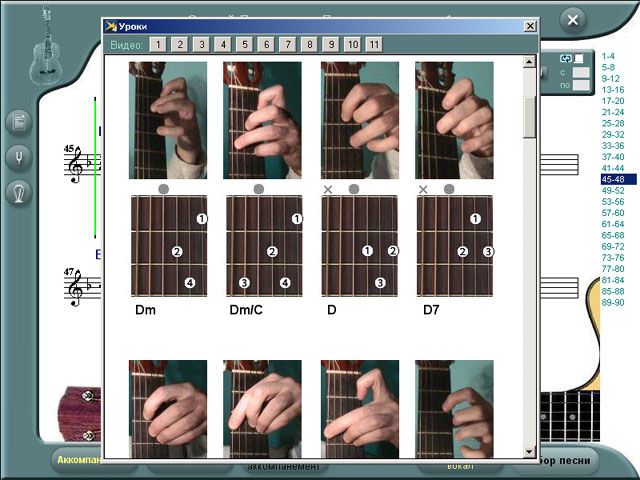Click the tuning fork icon
Image resolution: width=640 pixels, height=480 pixels.
coord(19,157)
